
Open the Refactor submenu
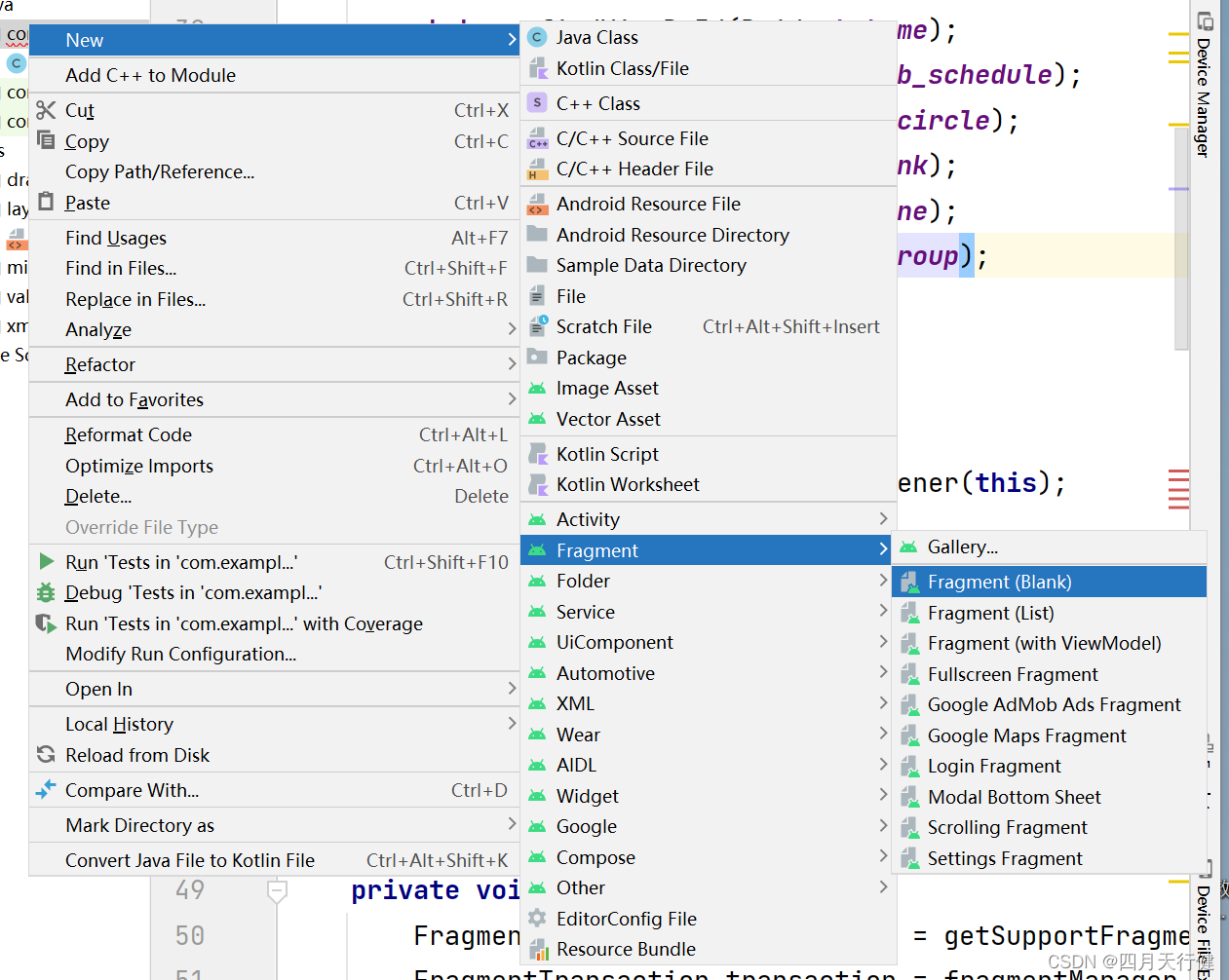pos(274,364)
